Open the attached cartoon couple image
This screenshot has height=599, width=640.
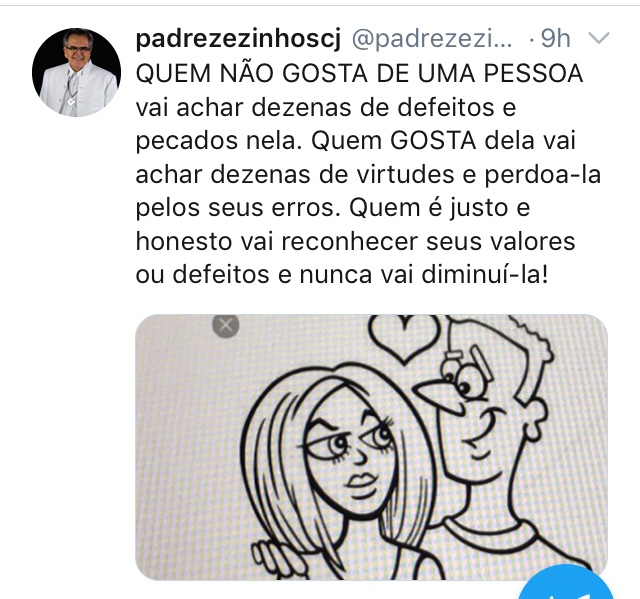(371, 447)
